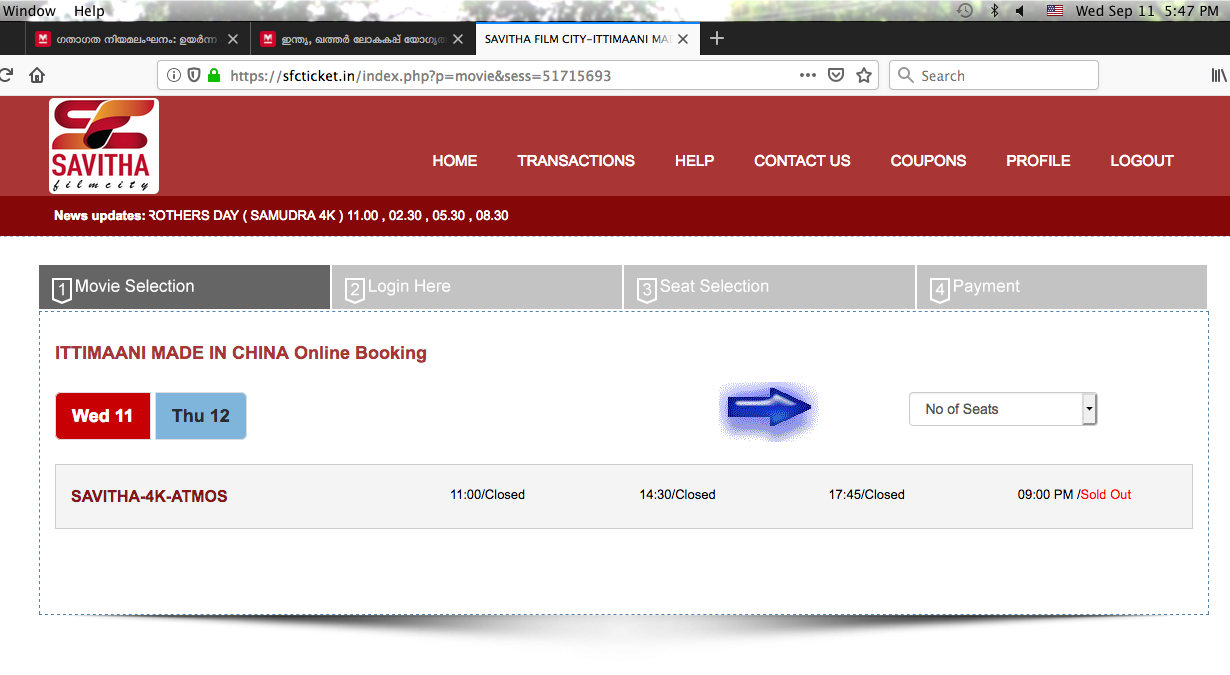Click date and time in menu bar

1148,10
